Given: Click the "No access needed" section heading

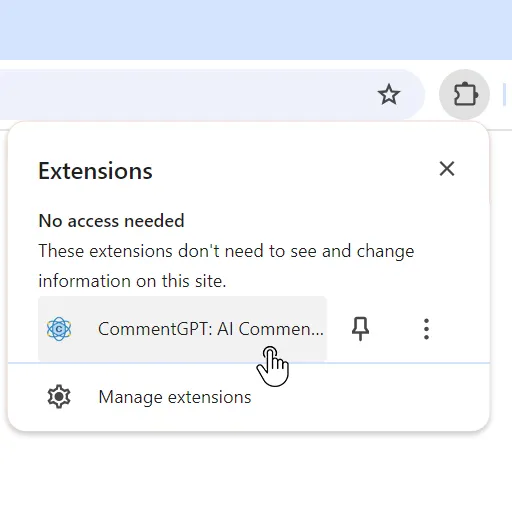Looking at the screenshot, I should tap(111, 221).
